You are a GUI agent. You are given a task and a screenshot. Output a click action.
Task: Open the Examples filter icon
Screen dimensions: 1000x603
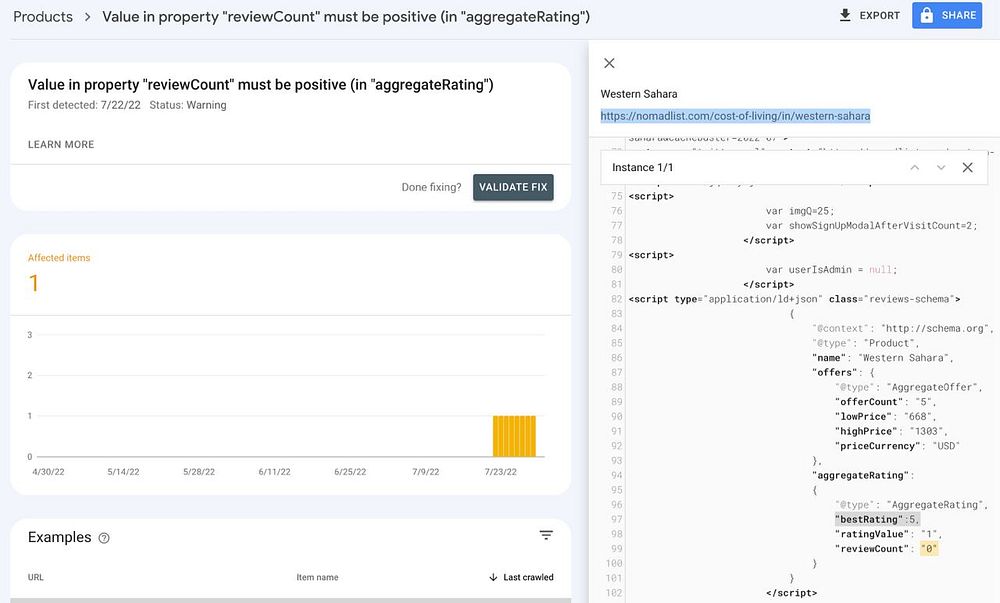pyautogui.click(x=546, y=535)
